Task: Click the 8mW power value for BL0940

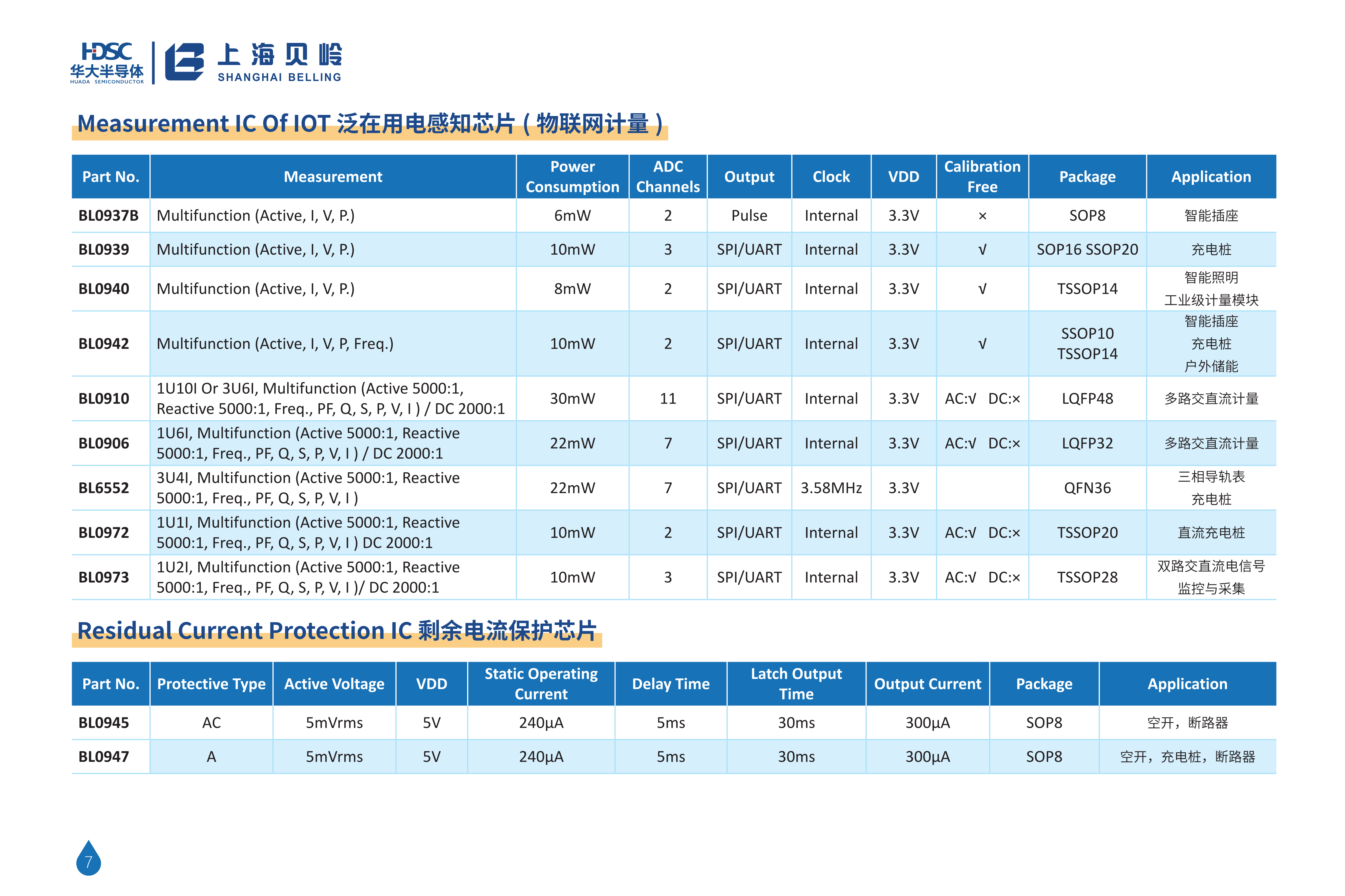Action: [572, 289]
